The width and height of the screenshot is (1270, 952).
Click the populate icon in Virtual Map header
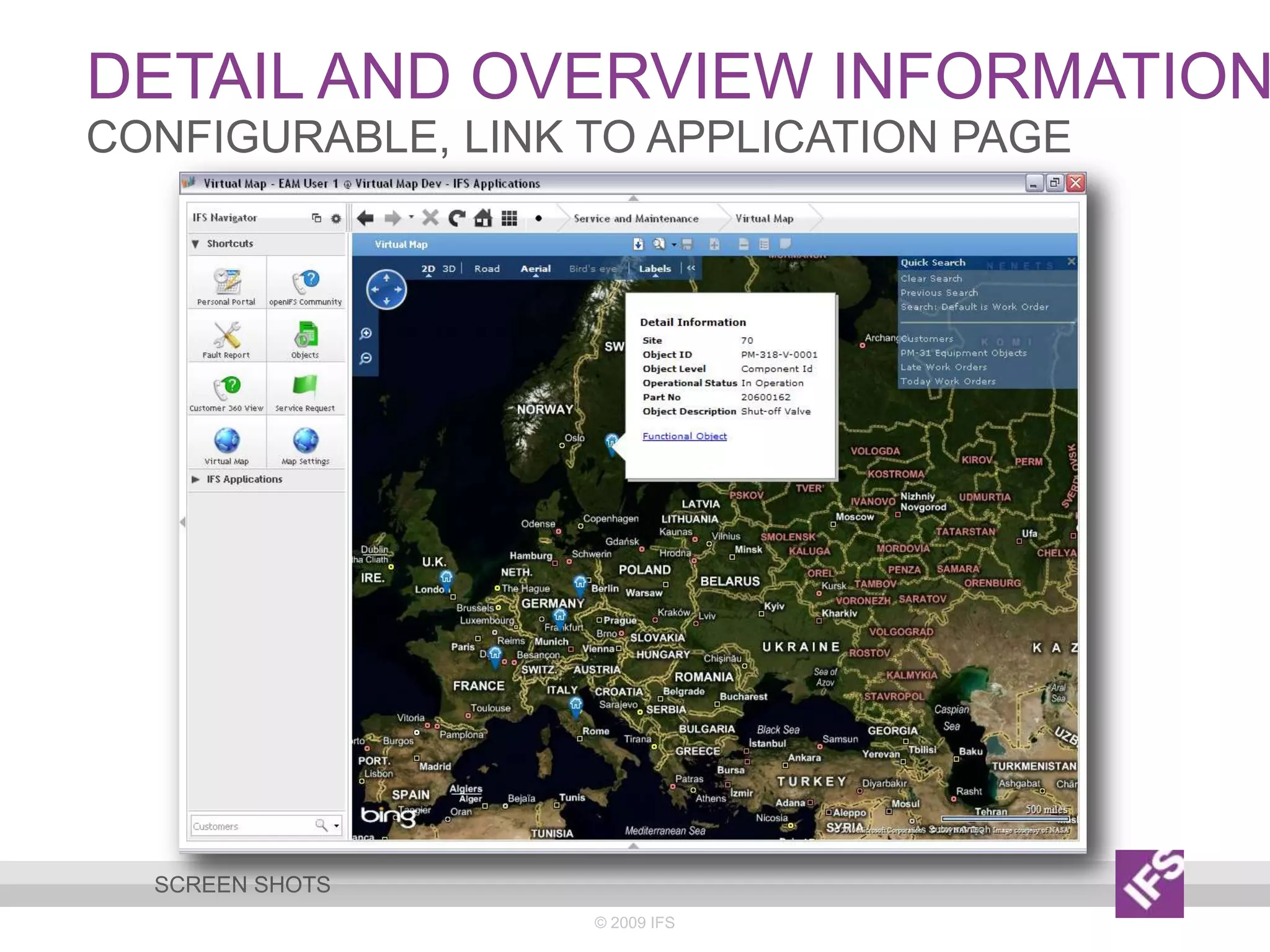coord(638,244)
